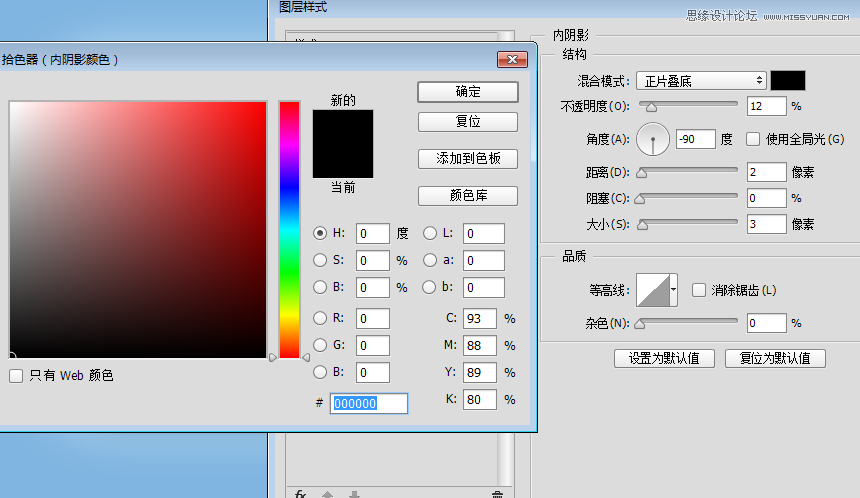
Task: Click the move effect up arrow
Action: [x=327, y=494]
